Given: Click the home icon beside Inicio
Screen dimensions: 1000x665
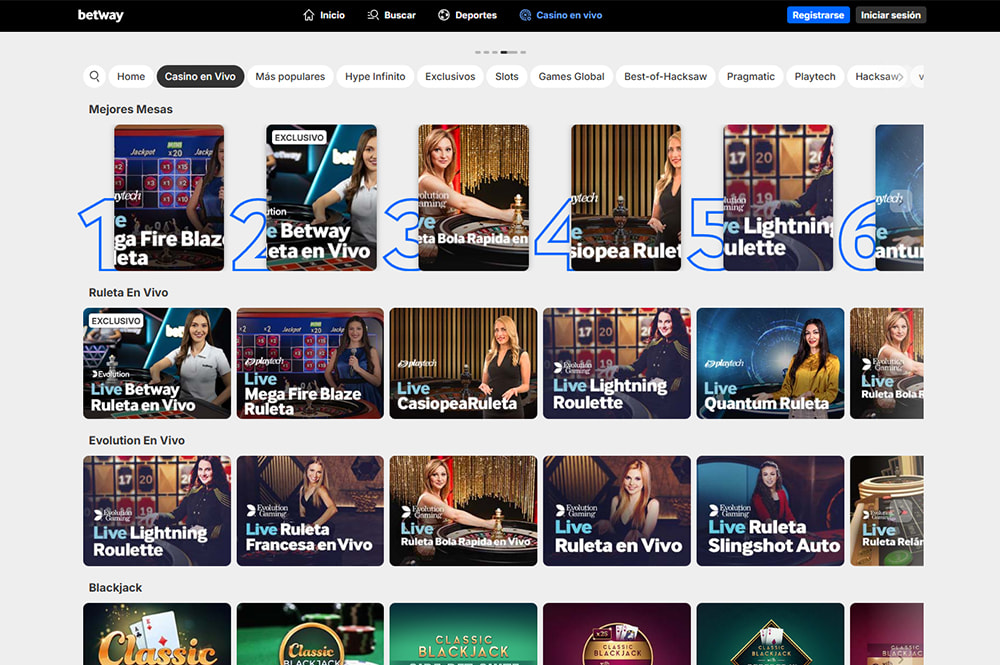Looking at the screenshot, I should [x=309, y=15].
